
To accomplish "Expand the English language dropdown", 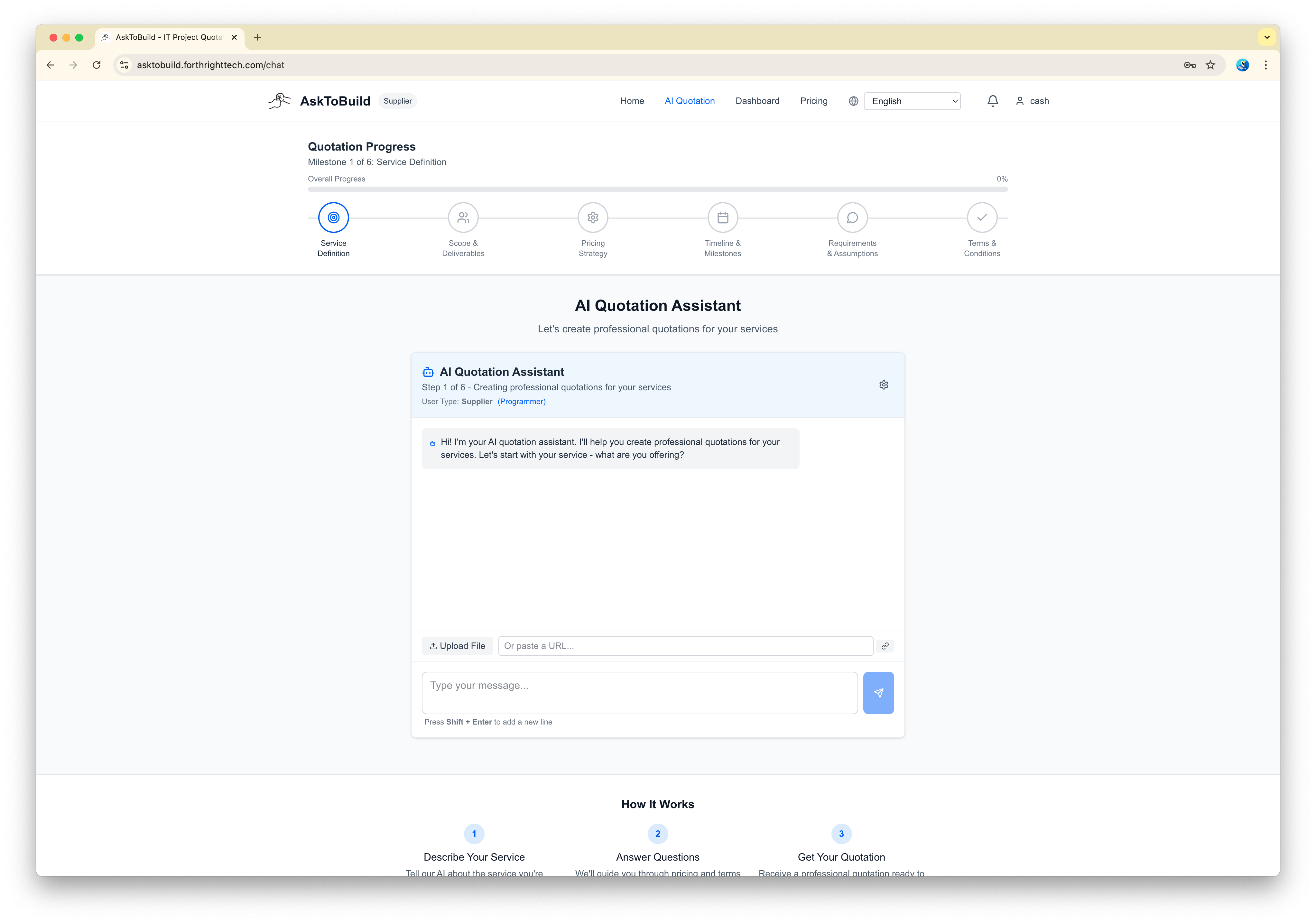I will pyautogui.click(x=912, y=101).
